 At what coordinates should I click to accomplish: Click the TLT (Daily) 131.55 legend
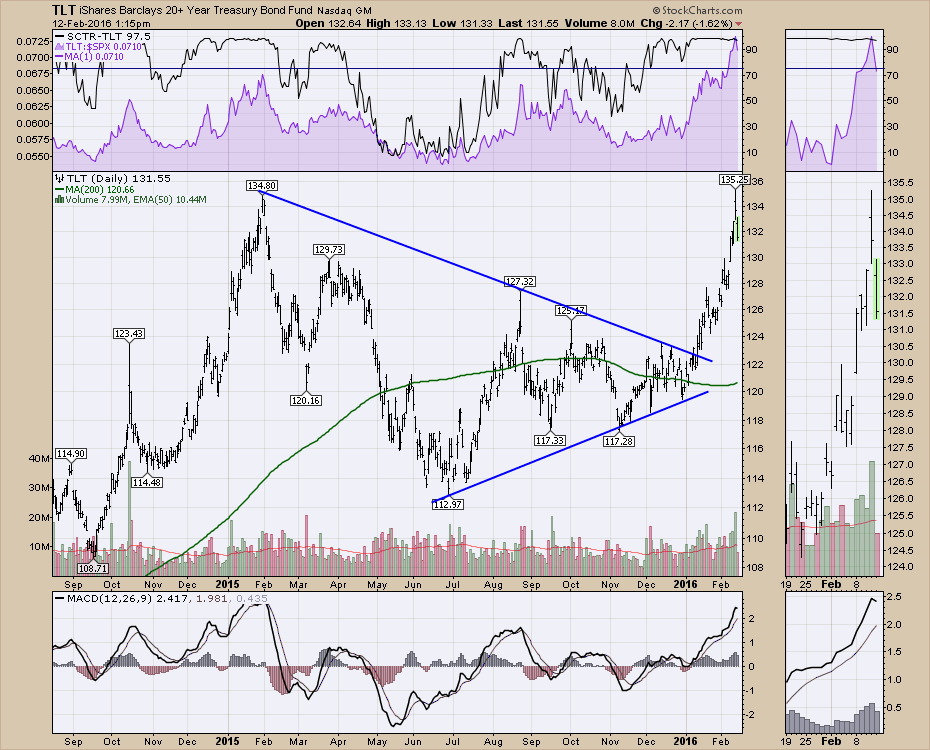(x=113, y=178)
